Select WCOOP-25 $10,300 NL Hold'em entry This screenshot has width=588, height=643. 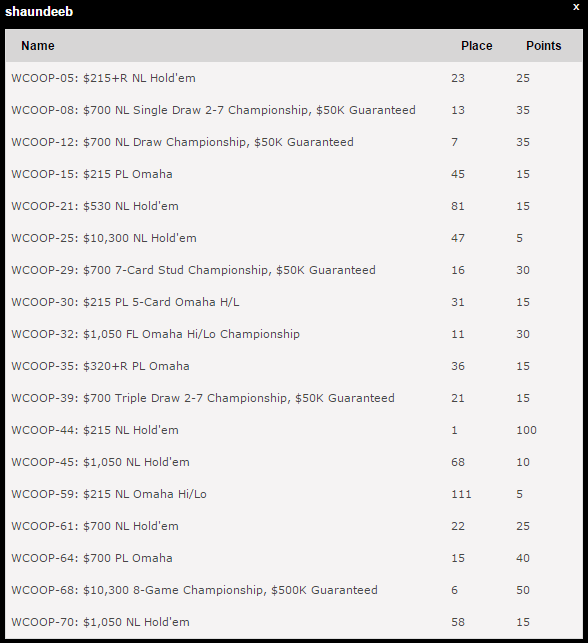pos(294,238)
